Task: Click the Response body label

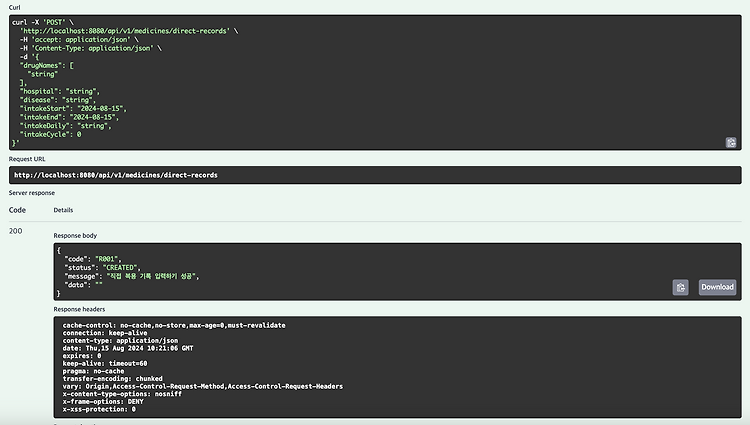Action: [75, 235]
